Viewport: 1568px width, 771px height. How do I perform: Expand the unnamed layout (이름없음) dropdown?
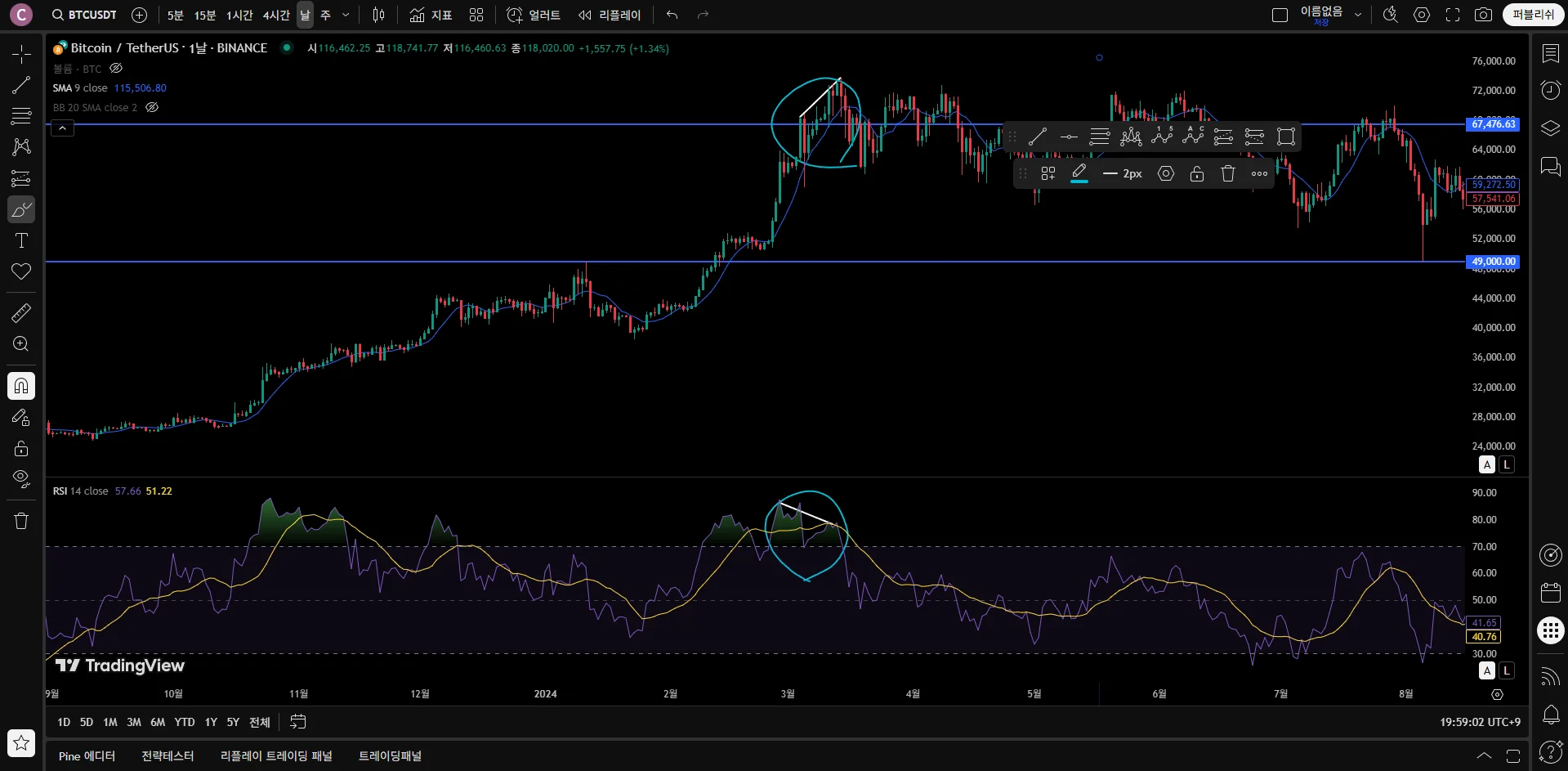click(x=1358, y=15)
